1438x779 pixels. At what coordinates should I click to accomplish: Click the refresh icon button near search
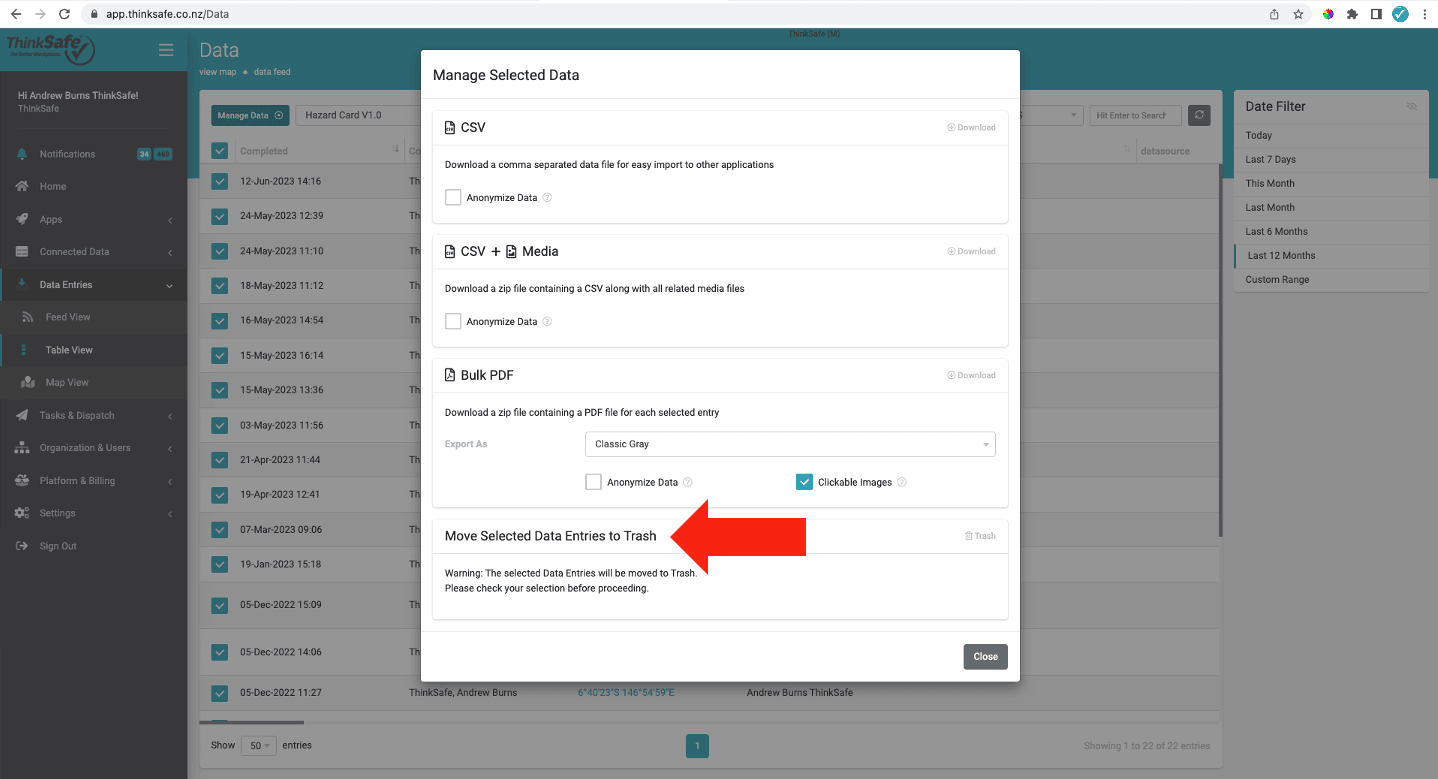pyautogui.click(x=1199, y=115)
